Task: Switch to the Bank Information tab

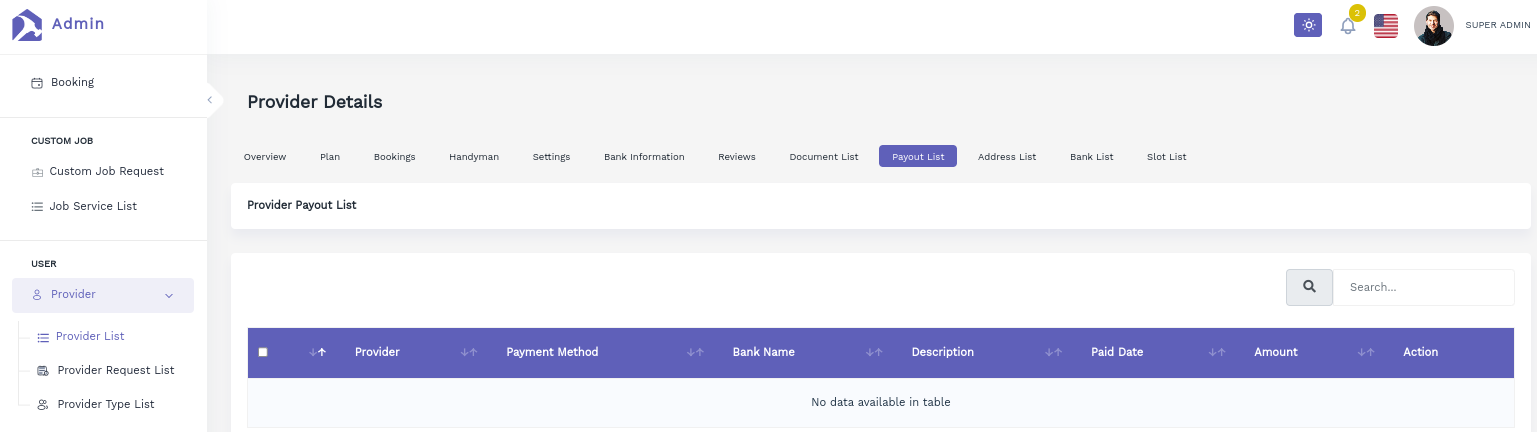Action: coord(644,157)
